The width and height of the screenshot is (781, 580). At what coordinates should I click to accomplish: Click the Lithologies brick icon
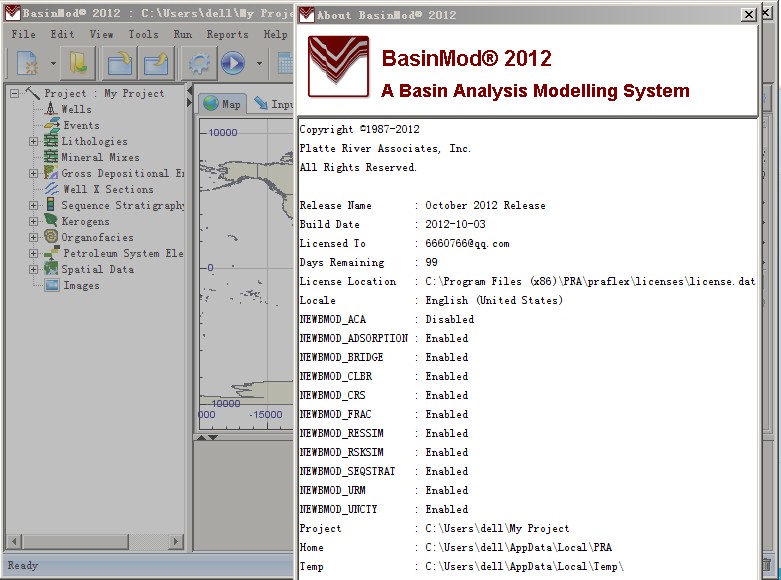[51, 141]
